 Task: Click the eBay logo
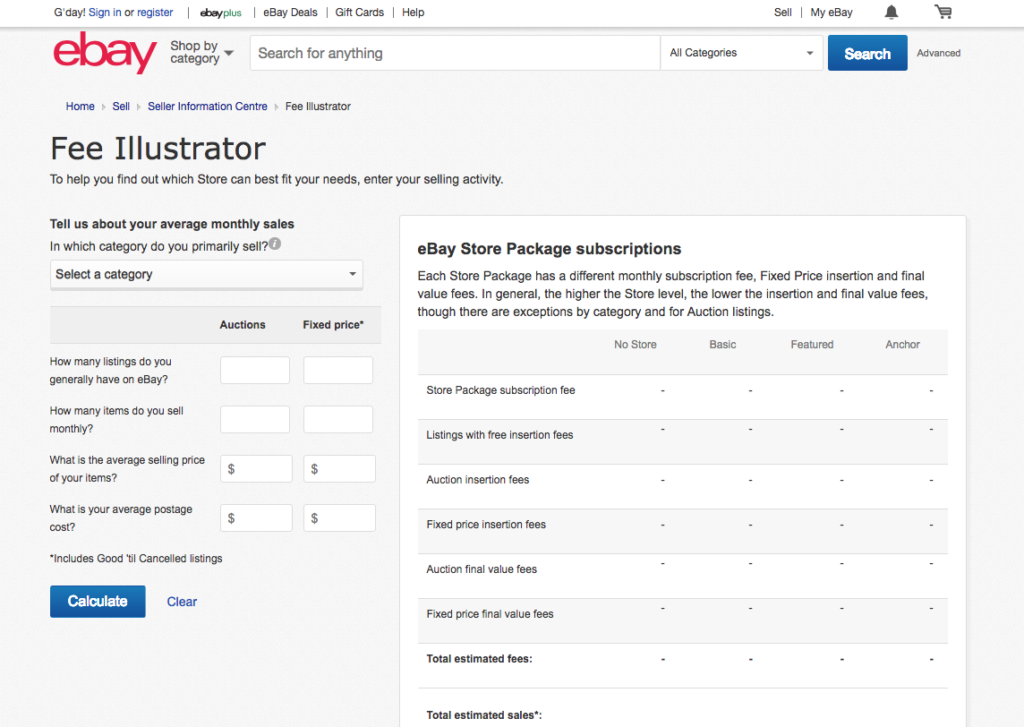104,52
